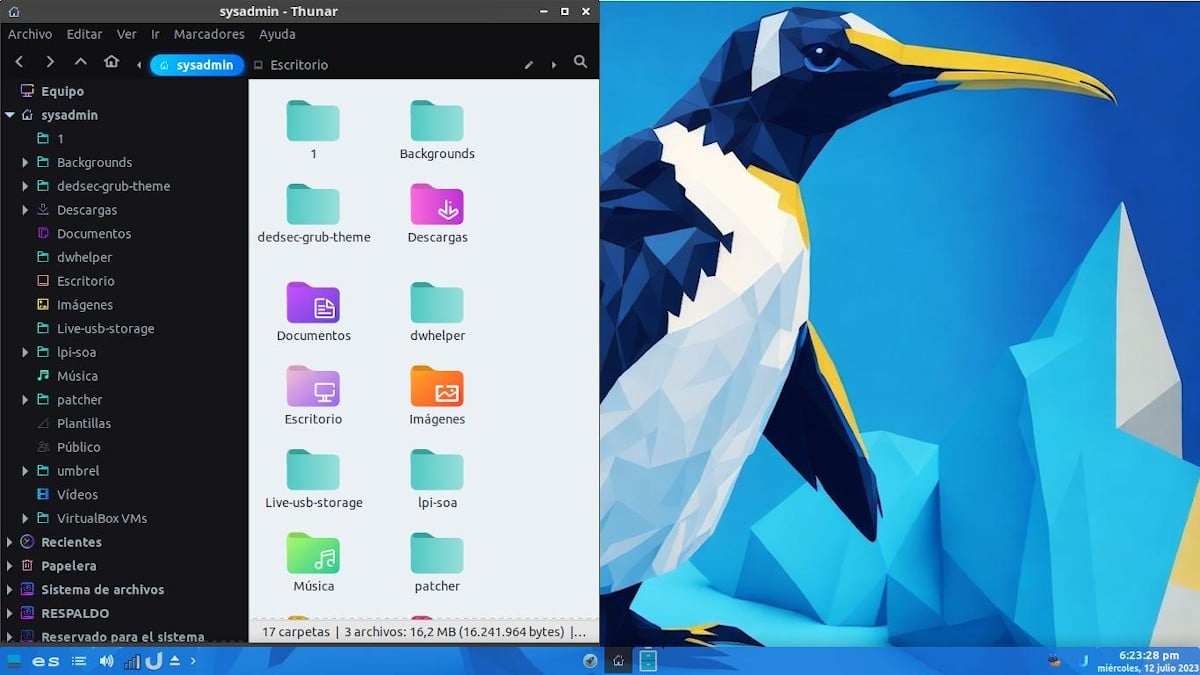Image resolution: width=1200 pixels, height=675 pixels.
Task: Open the volume speaker icon on the taskbar
Action: (x=106, y=661)
